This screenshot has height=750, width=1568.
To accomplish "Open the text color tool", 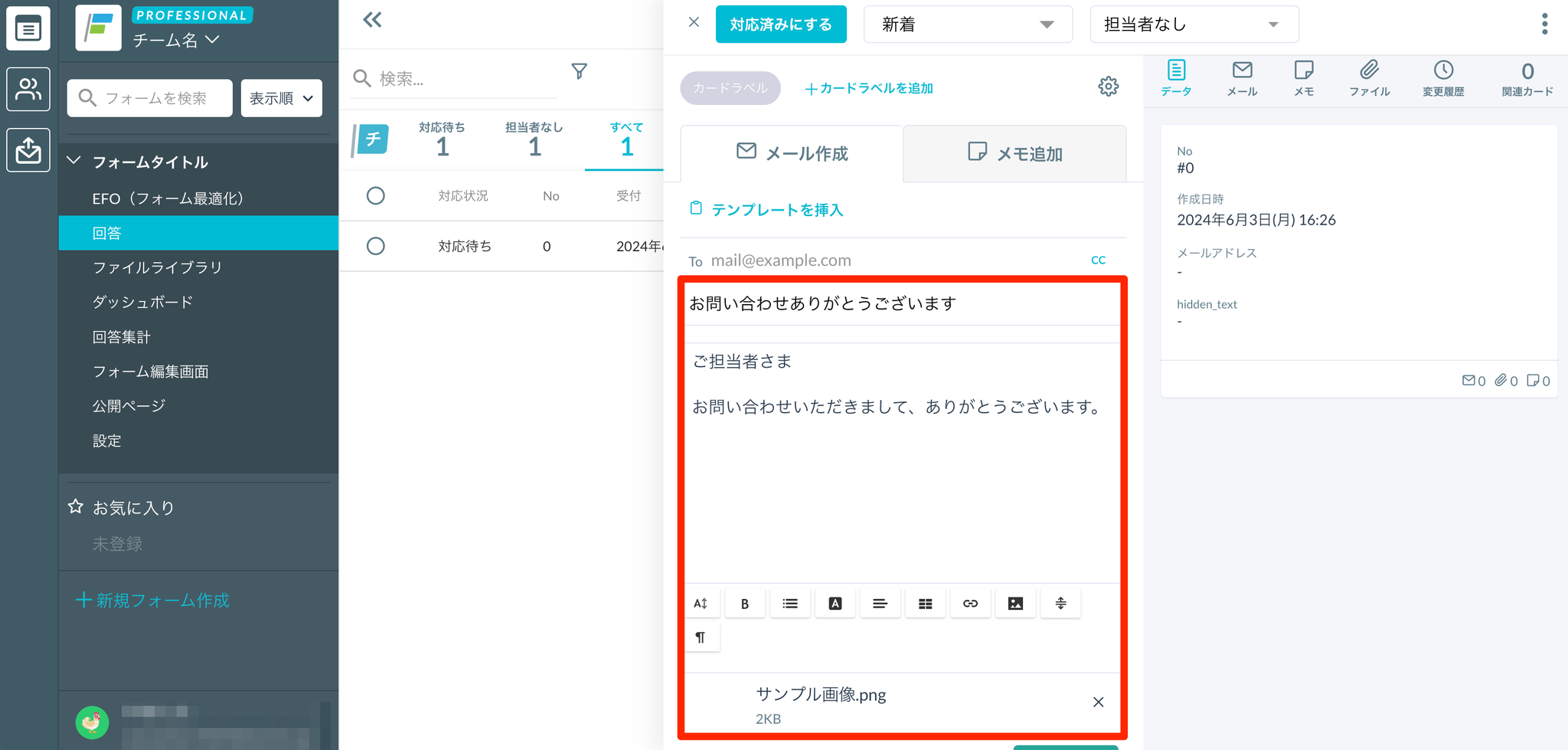I will 835,604.
